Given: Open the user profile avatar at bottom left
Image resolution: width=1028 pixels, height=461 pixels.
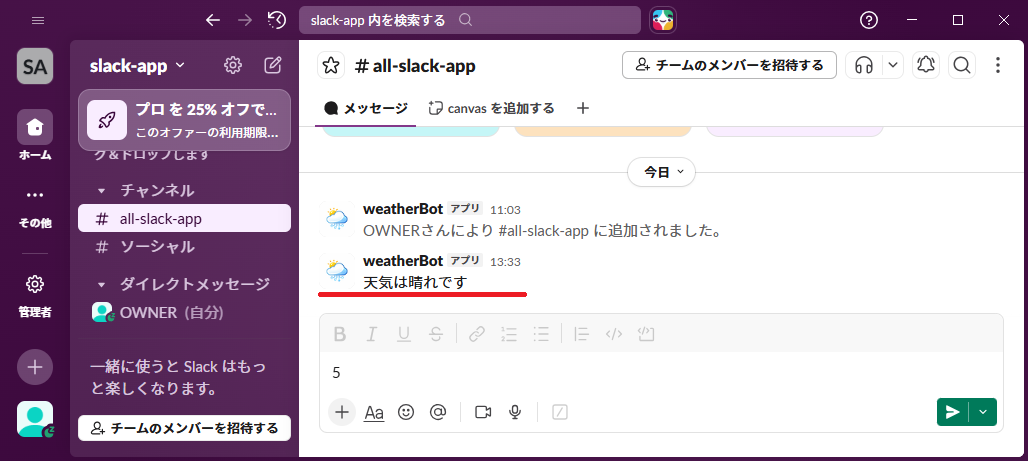Looking at the screenshot, I should click(35, 419).
